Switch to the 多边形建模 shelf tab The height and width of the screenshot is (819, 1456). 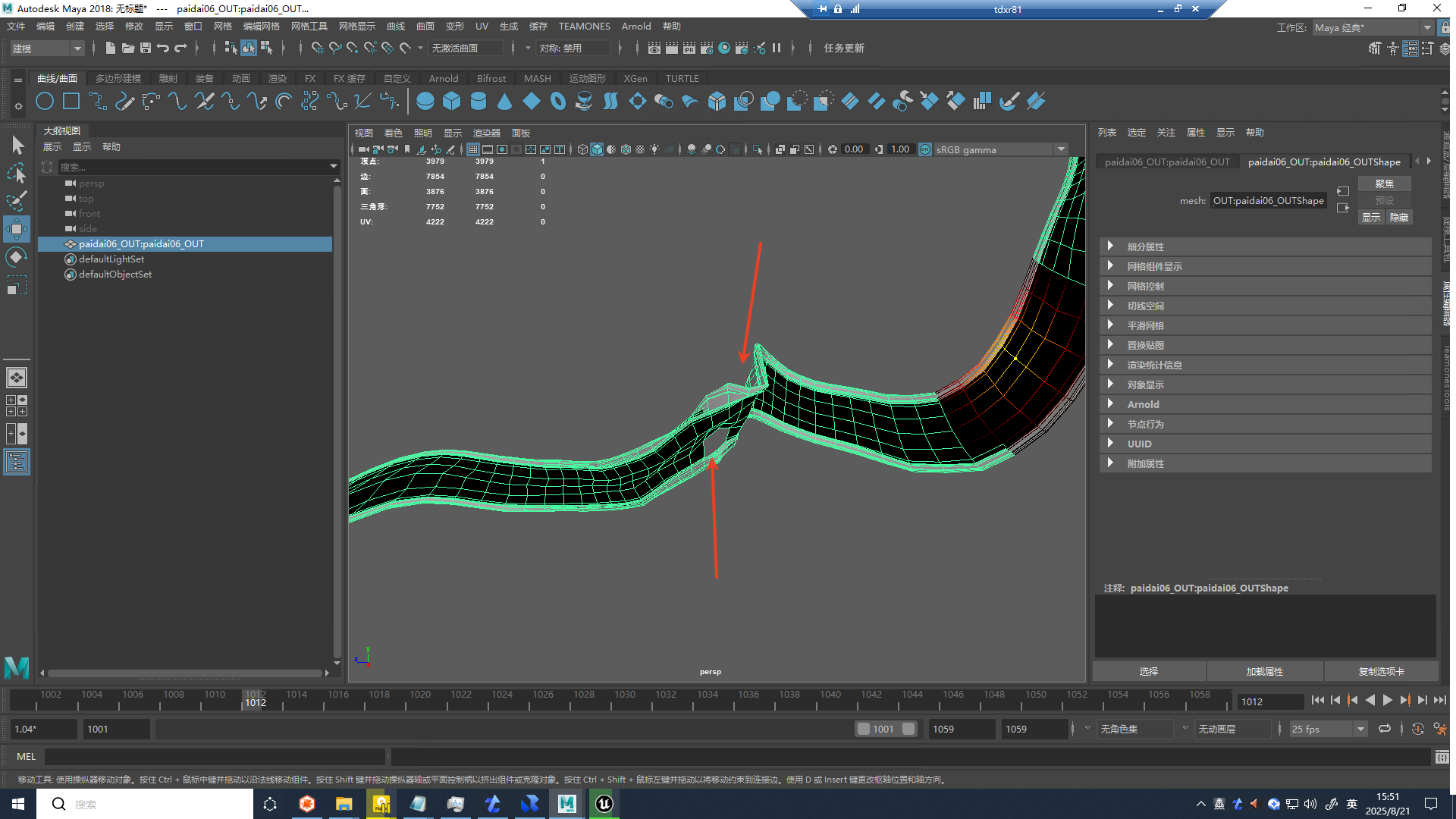118,78
